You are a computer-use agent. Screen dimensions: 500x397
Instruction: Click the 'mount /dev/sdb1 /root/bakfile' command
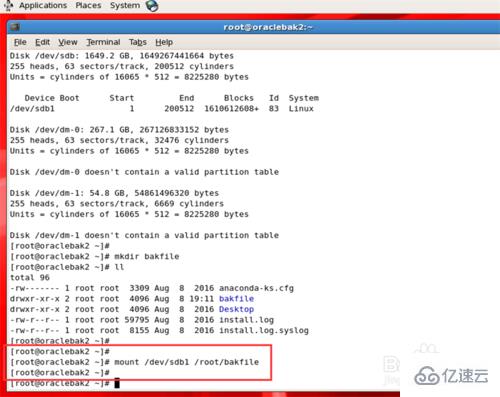pos(186,362)
